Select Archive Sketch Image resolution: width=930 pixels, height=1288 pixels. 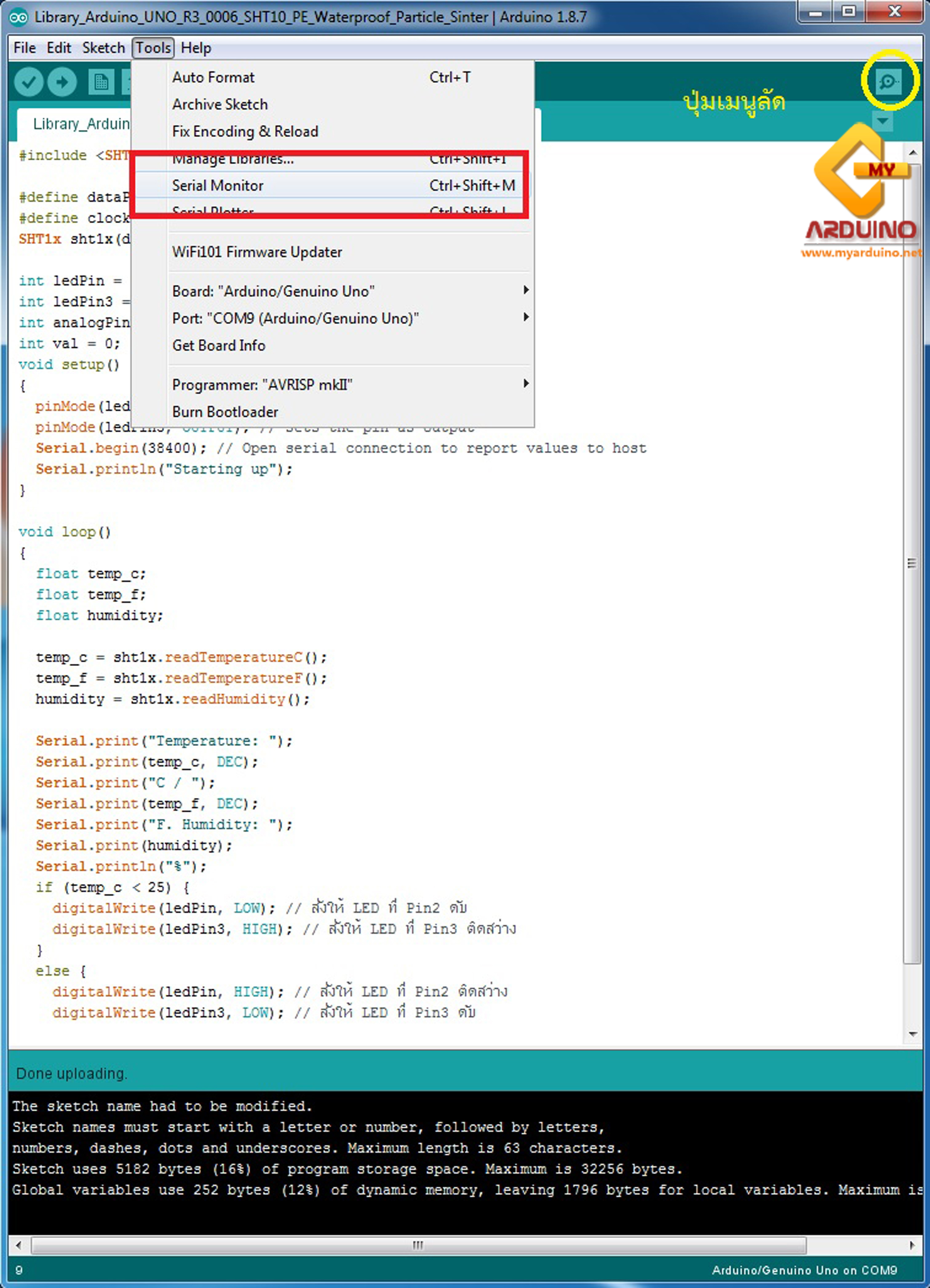220,104
